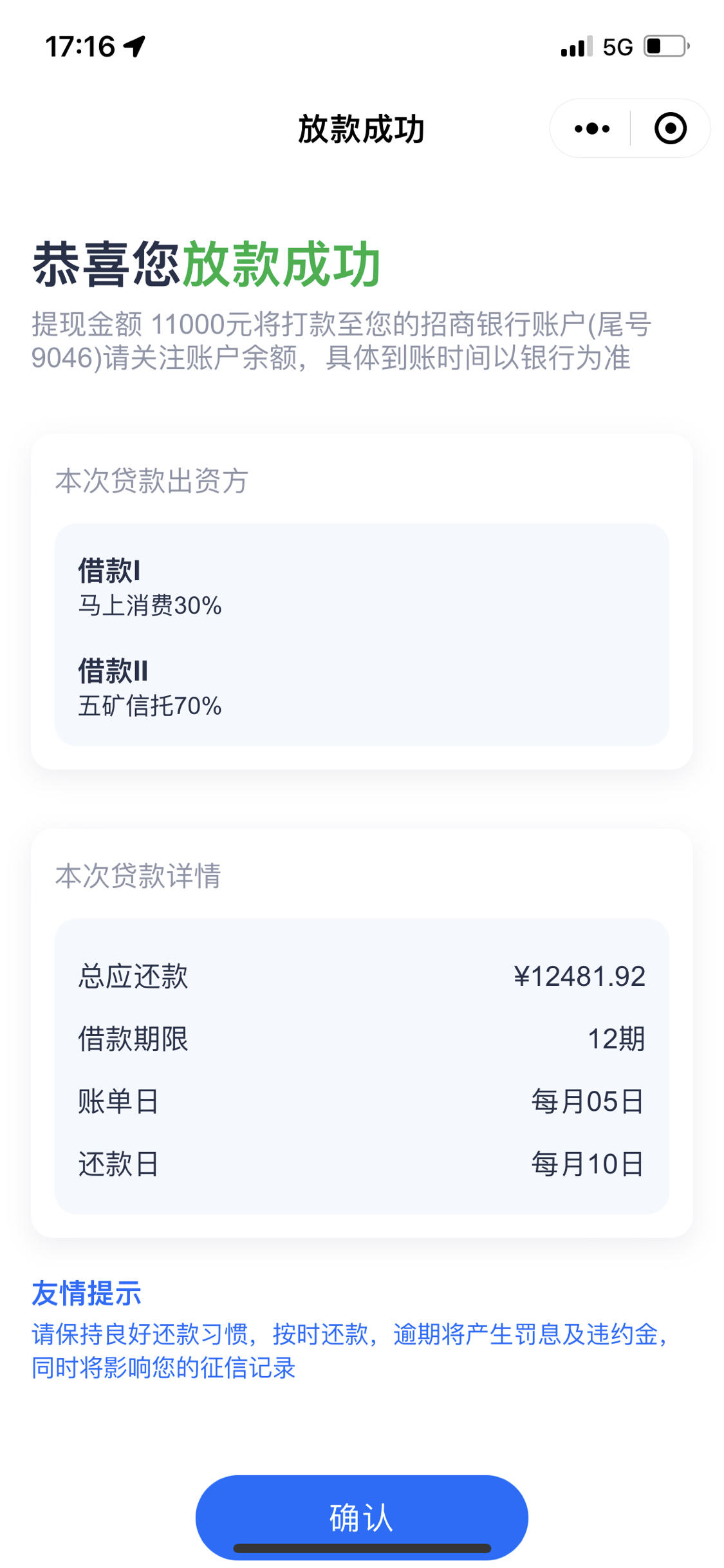Tap the 还款日 每月10日 value
The width and height of the screenshot is (724, 1568).
pos(587,1164)
